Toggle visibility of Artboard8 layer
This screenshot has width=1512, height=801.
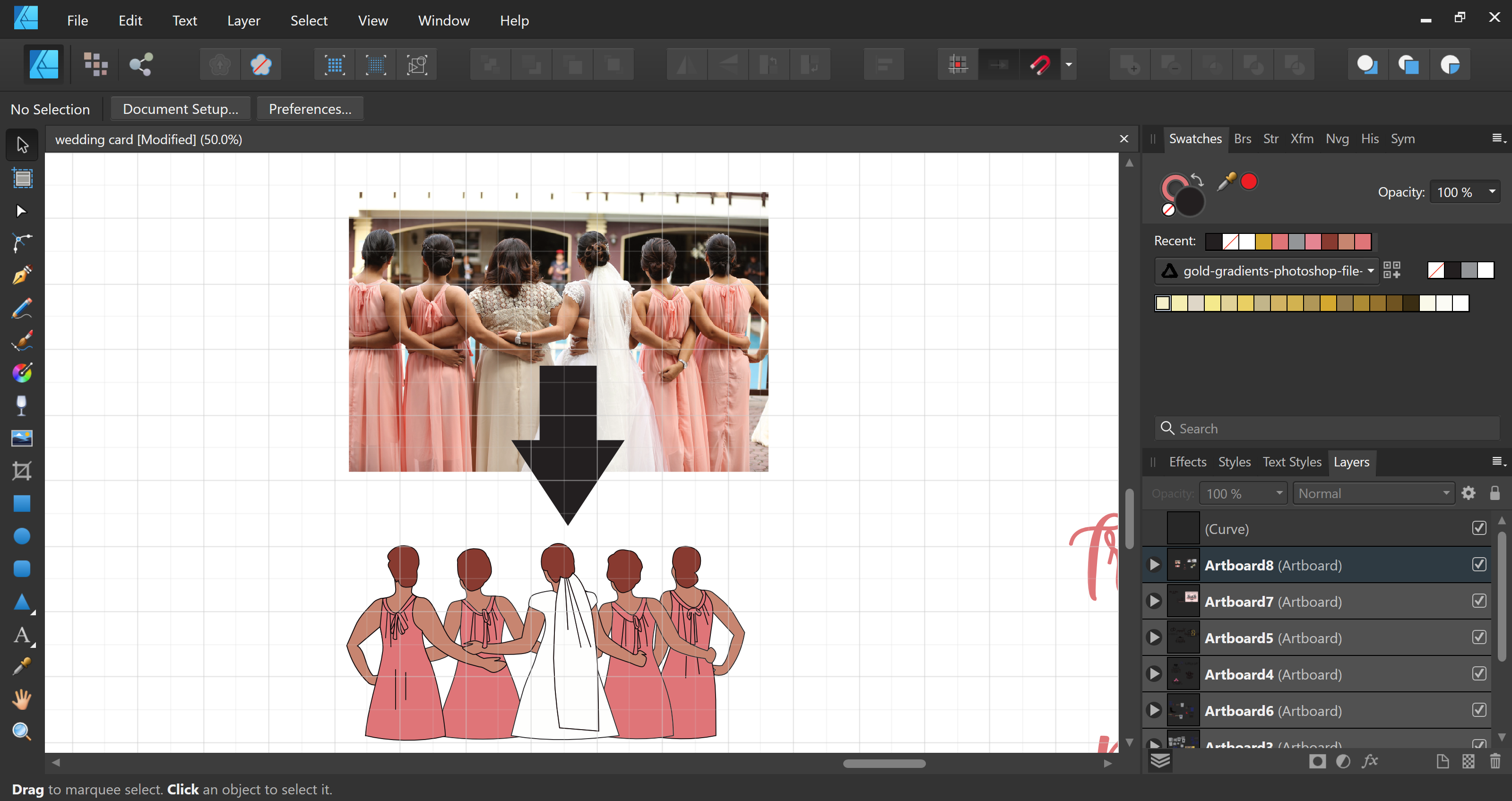1478,565
